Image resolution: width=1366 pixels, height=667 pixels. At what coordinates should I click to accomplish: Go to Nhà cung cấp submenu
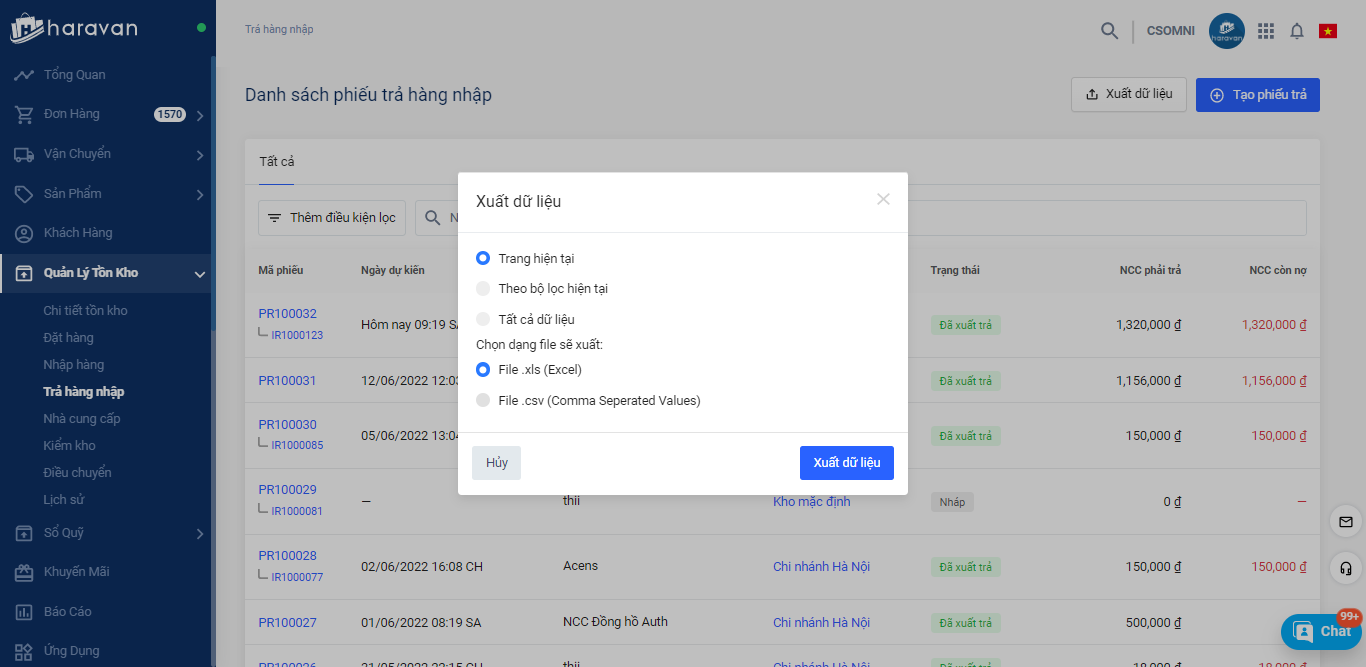[x=82, y=418]
